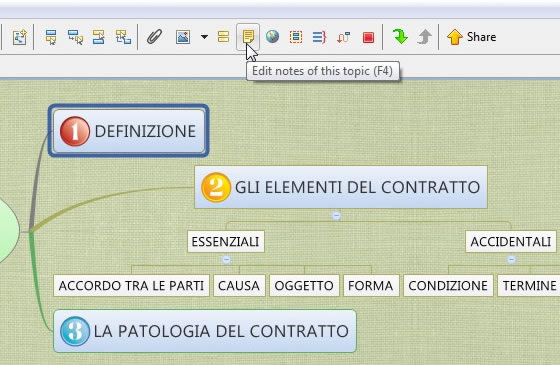
Task: Drill up with the gray arrow icon
Action: (424, 36)
